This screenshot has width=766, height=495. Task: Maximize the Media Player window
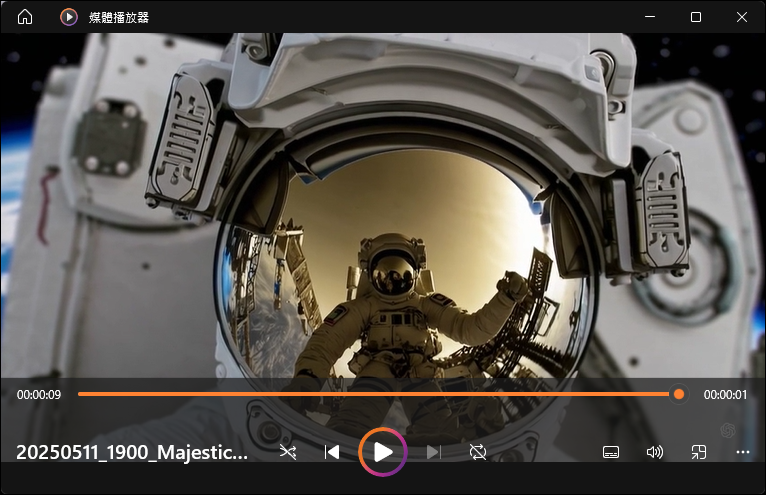click(x=696, y=17)
